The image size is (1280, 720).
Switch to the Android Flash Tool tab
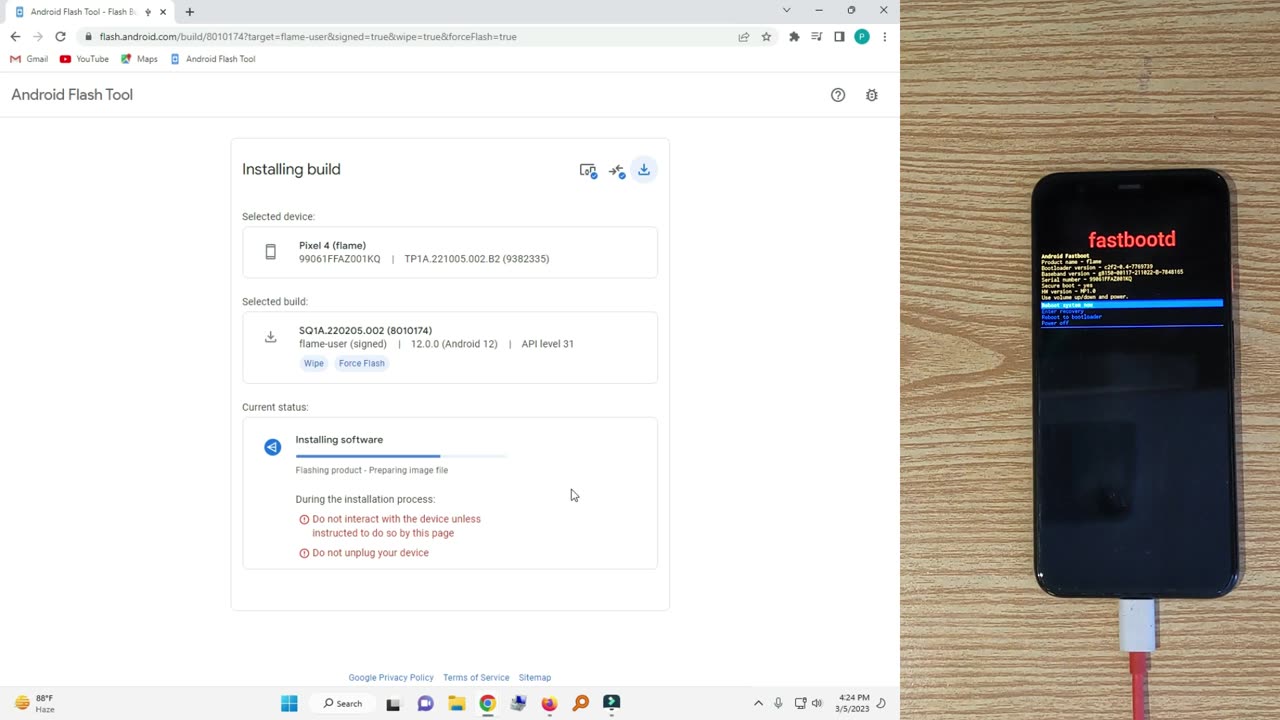84,12
